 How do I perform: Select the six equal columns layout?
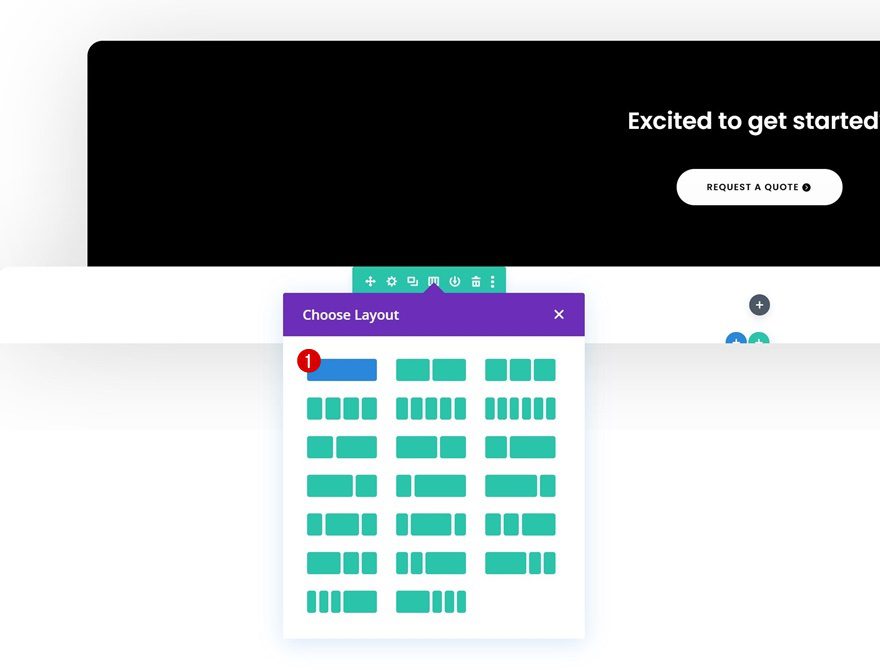(520, 409)
